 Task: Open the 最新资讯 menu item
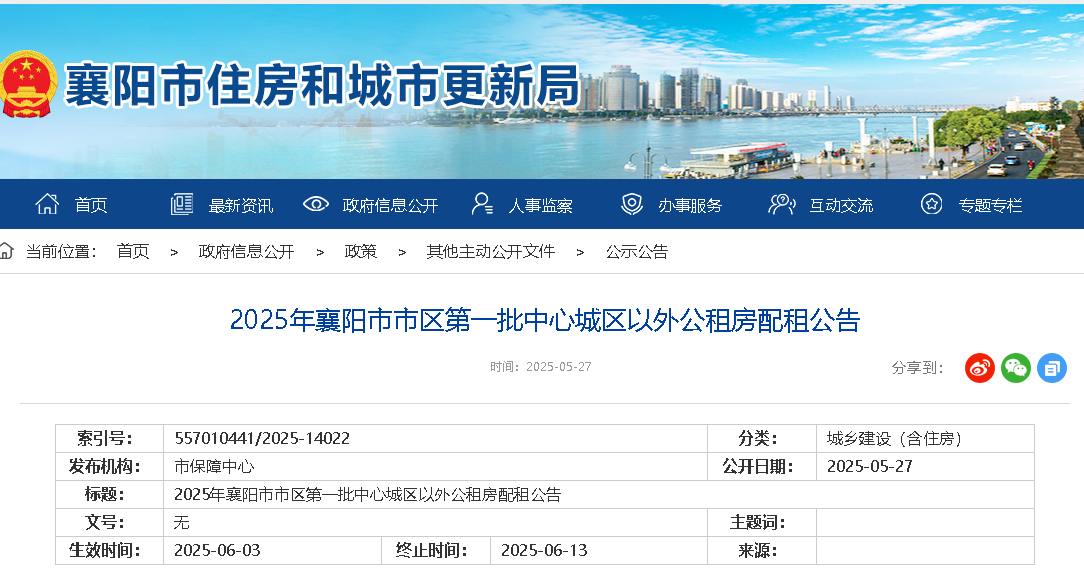240,206
